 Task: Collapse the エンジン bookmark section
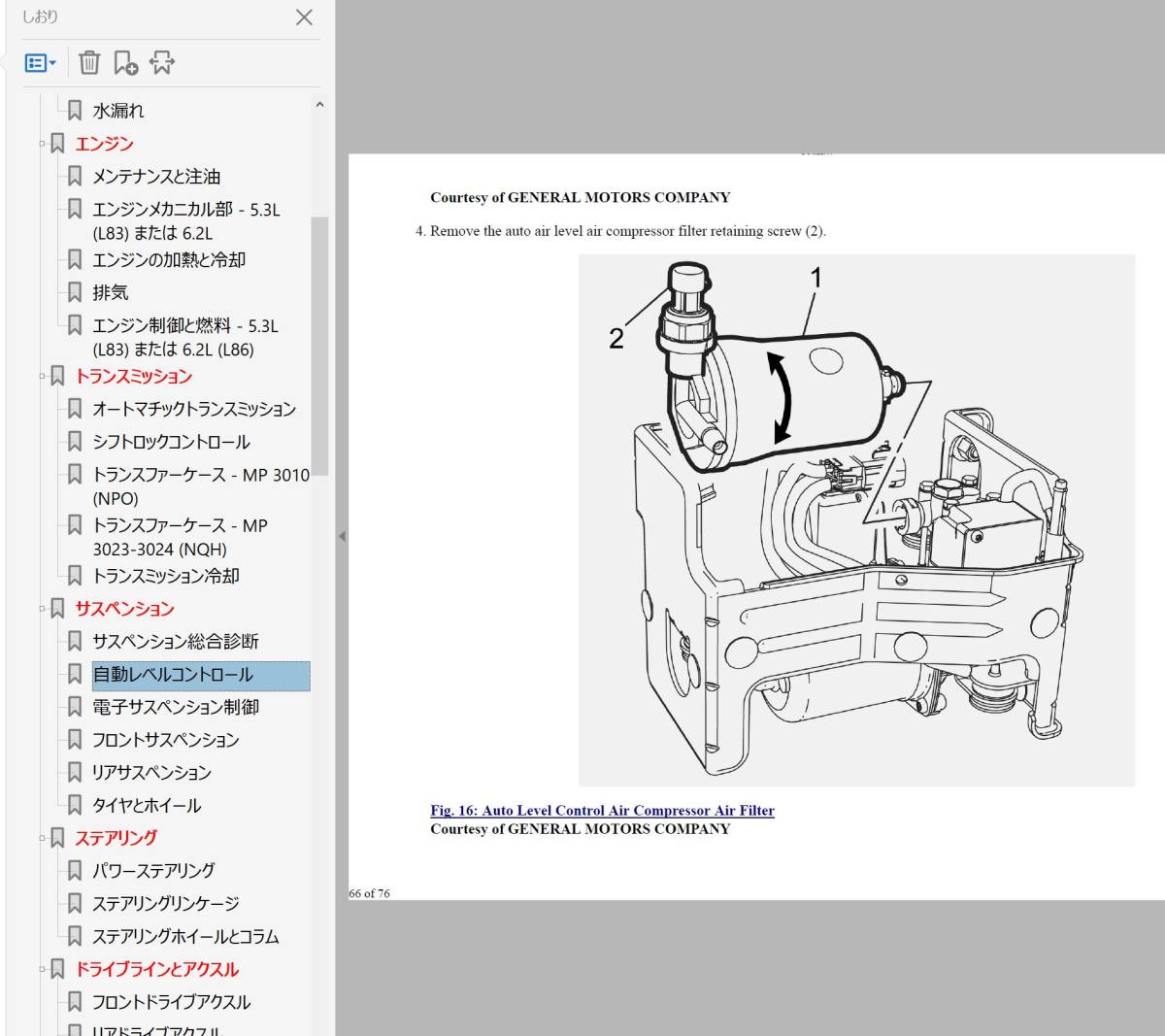pos(42,145)
